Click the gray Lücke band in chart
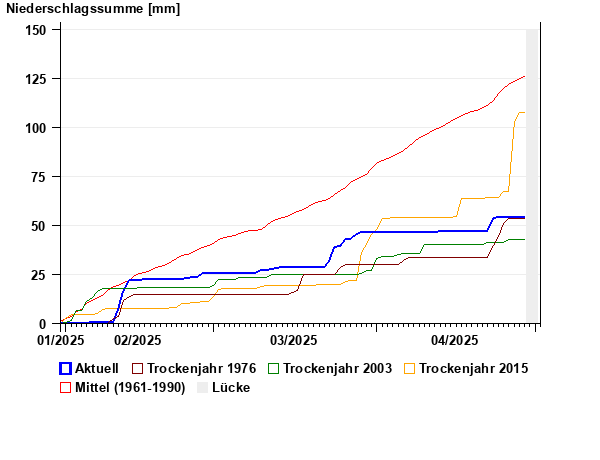Viewport: 600px width, 460px height. [532, 176]
